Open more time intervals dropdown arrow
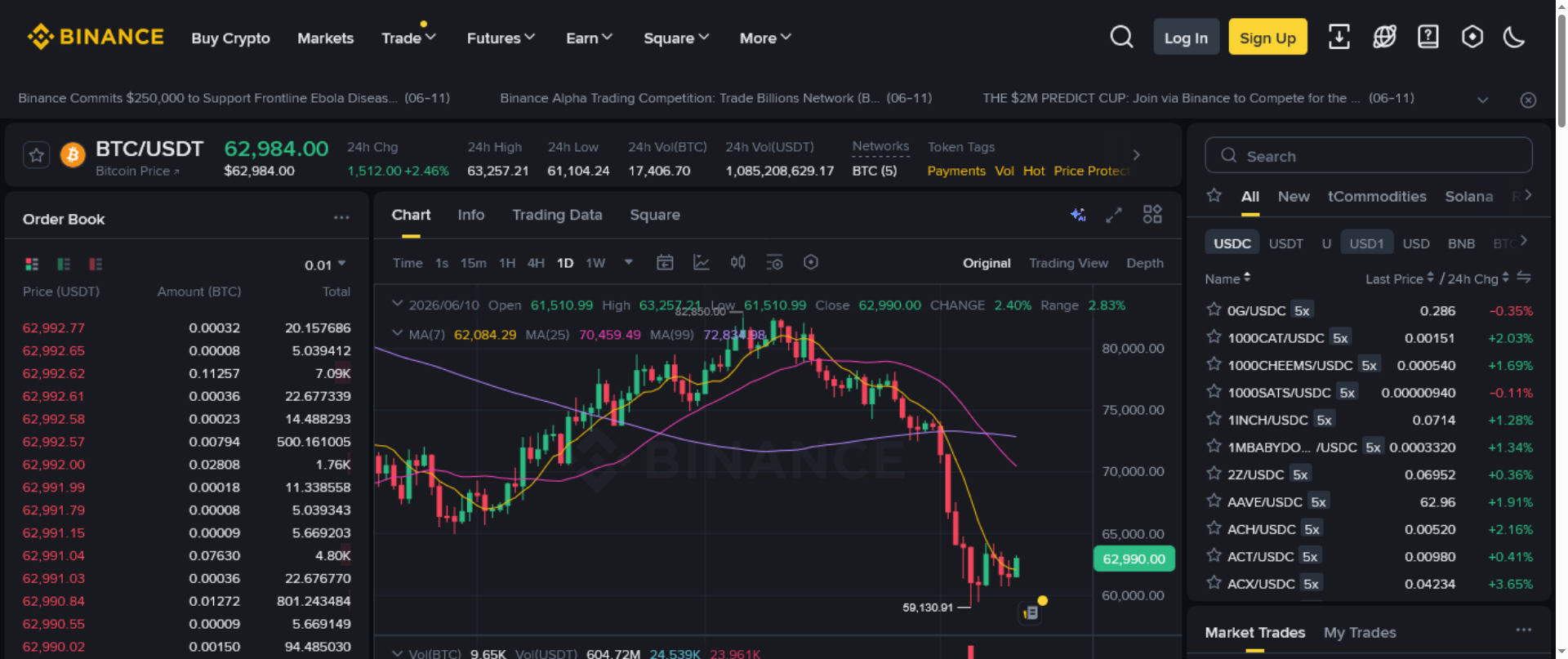This screenshot has height=659, width=1568. point(629,262)
